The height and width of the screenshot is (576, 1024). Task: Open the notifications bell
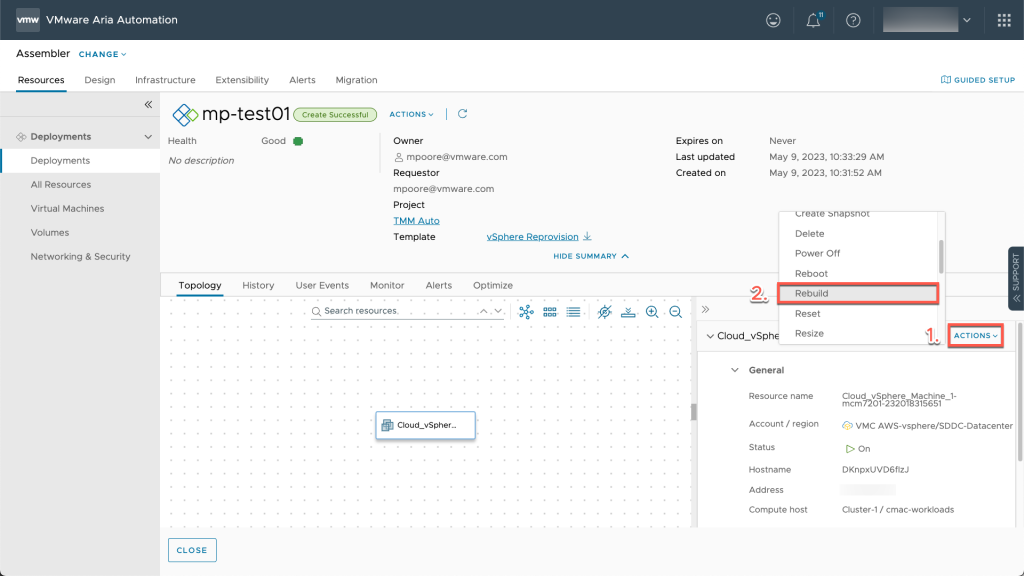tap(813, 20)
